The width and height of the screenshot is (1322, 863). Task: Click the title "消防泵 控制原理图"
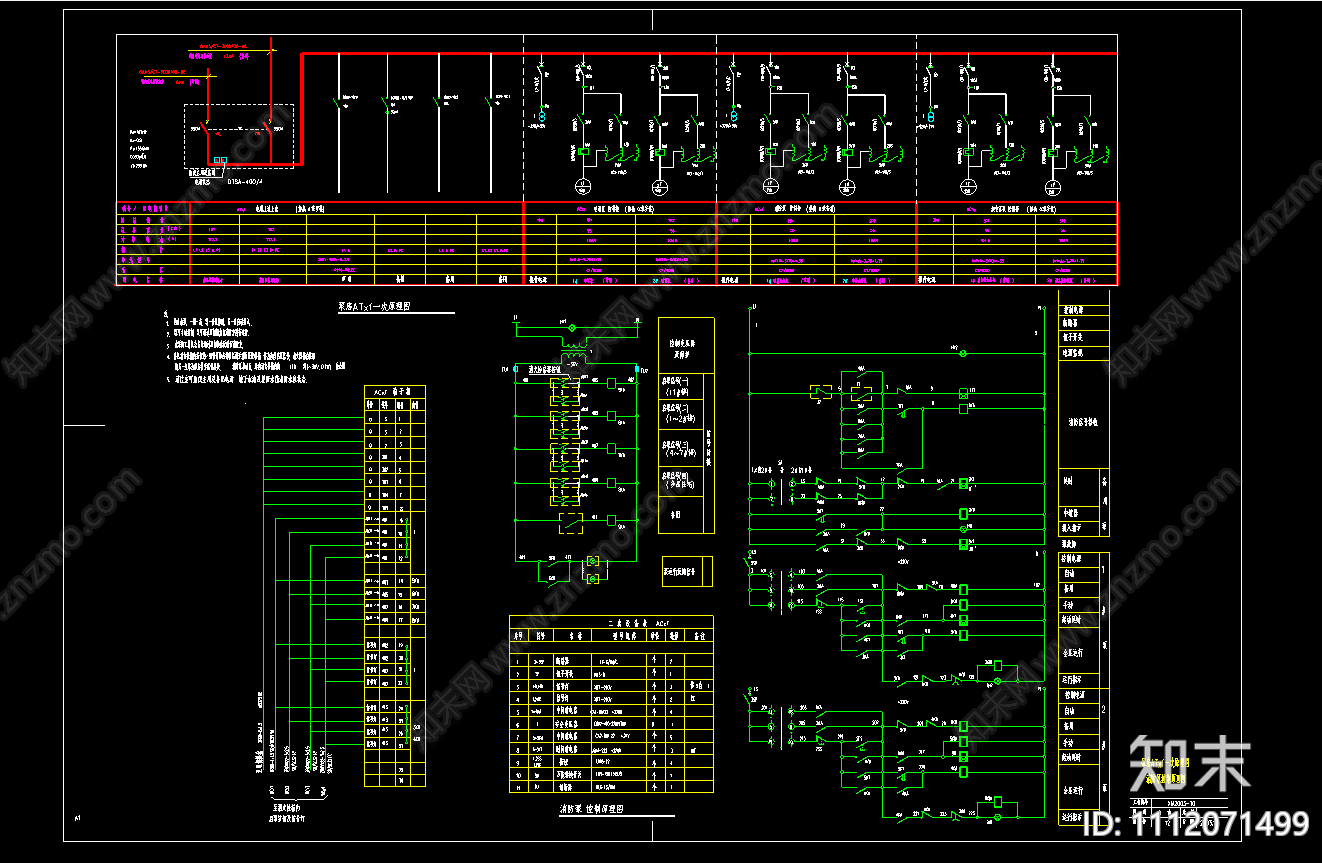point(592,809)
